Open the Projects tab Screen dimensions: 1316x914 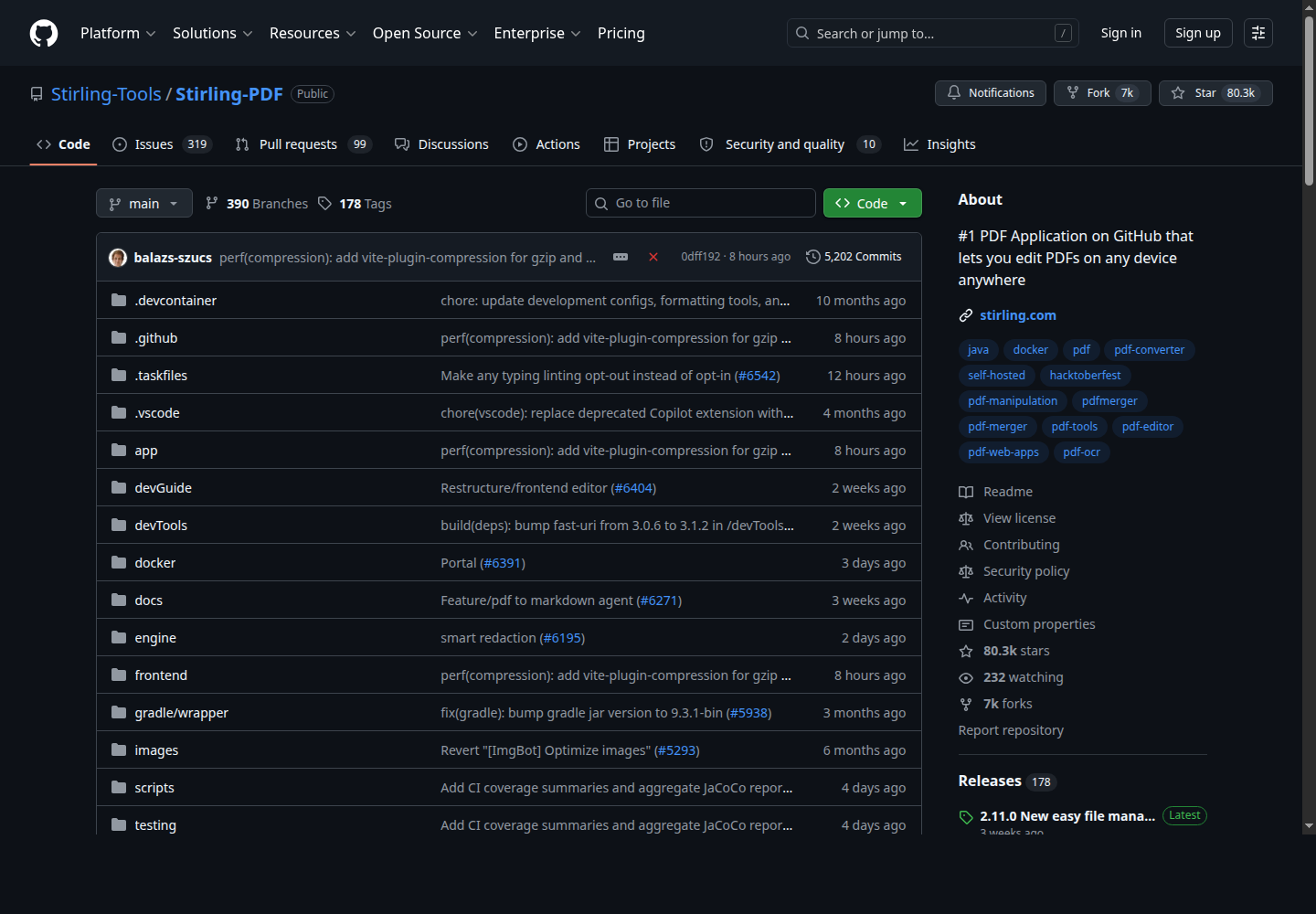click(640, 144)
